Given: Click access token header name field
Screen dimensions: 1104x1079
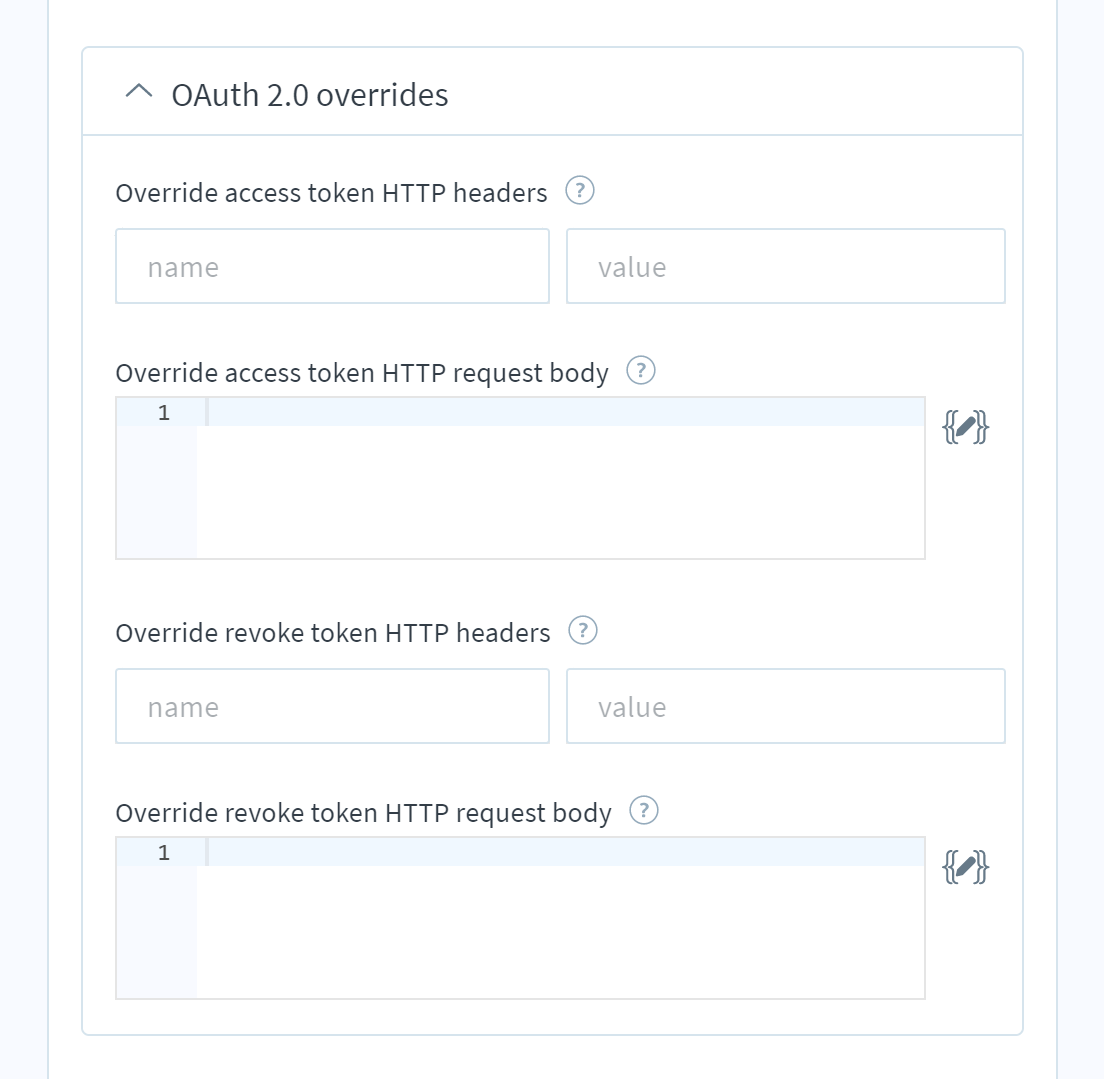Looking at the screenshot, I should [332, 266].
